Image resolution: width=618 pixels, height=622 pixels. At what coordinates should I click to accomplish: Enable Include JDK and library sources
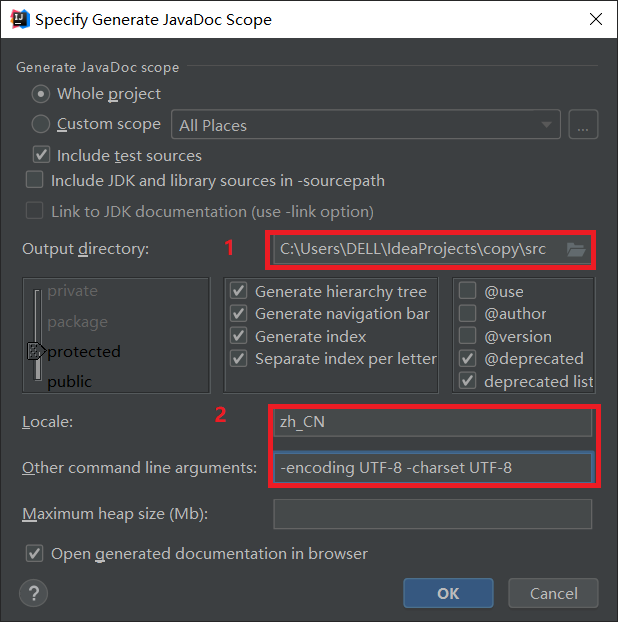pos(35,181)
